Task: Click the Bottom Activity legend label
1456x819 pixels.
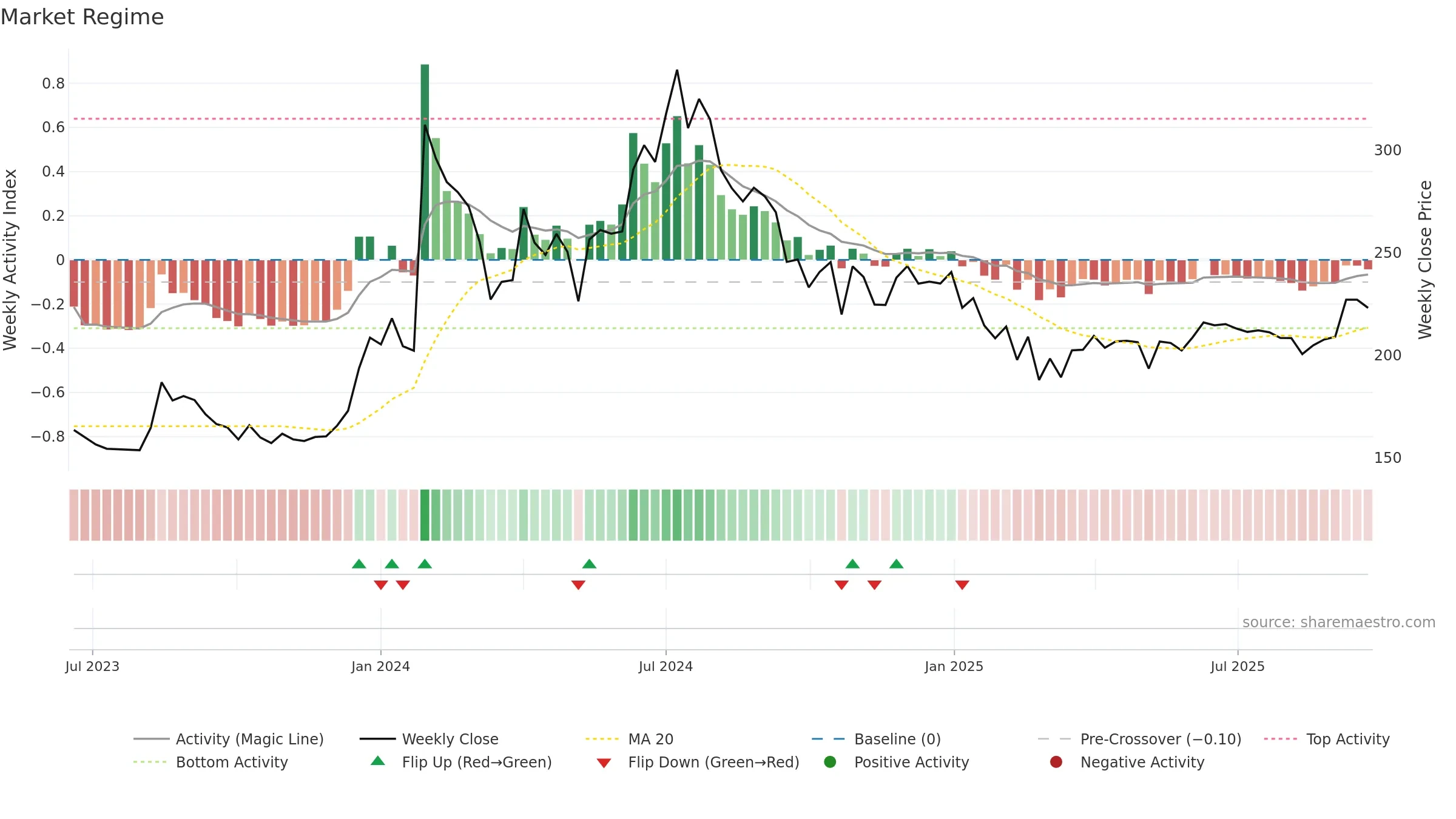Action: click(232, 762)
